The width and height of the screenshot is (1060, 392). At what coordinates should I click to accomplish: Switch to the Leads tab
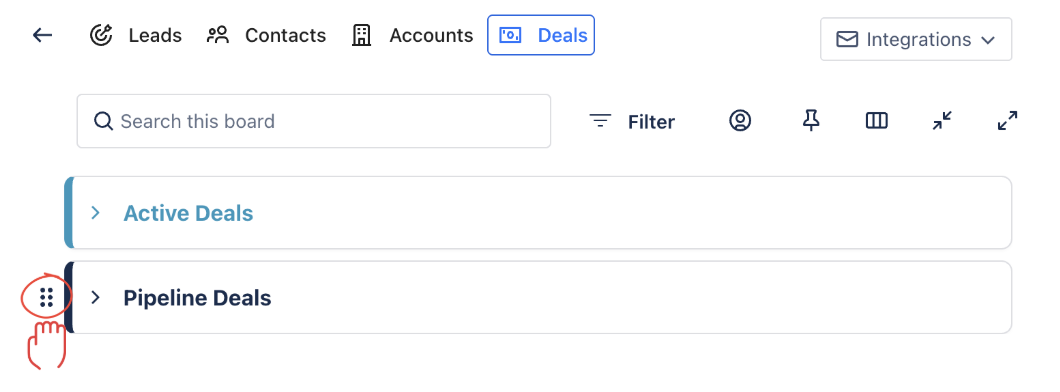tap(136, 35)
